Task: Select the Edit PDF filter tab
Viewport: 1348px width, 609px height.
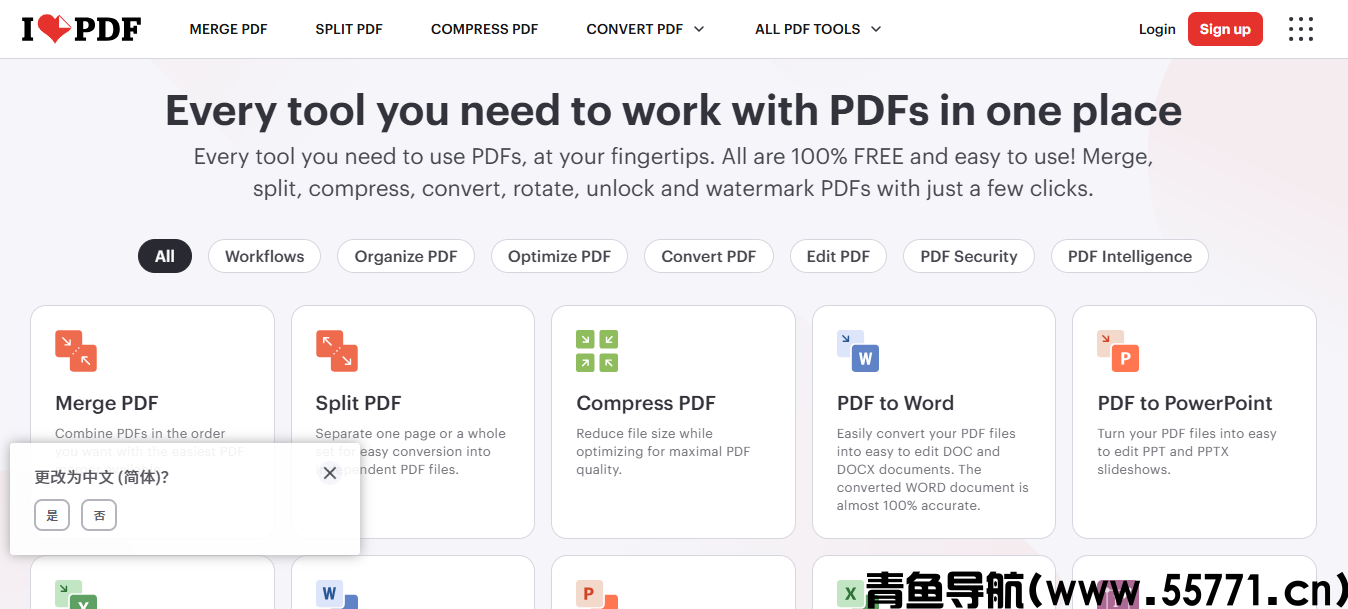Action: [x=838, y=256]
